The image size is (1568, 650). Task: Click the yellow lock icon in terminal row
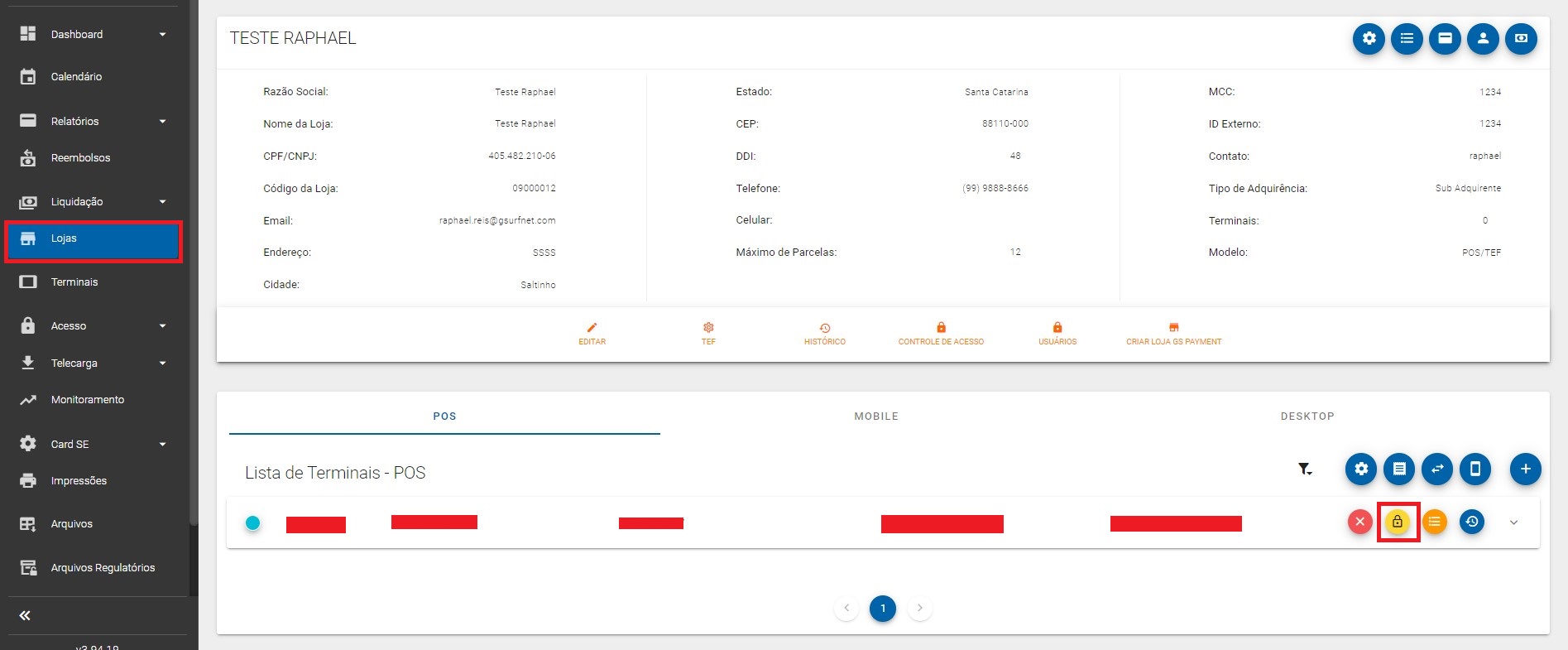click(x=1398, y=522)
